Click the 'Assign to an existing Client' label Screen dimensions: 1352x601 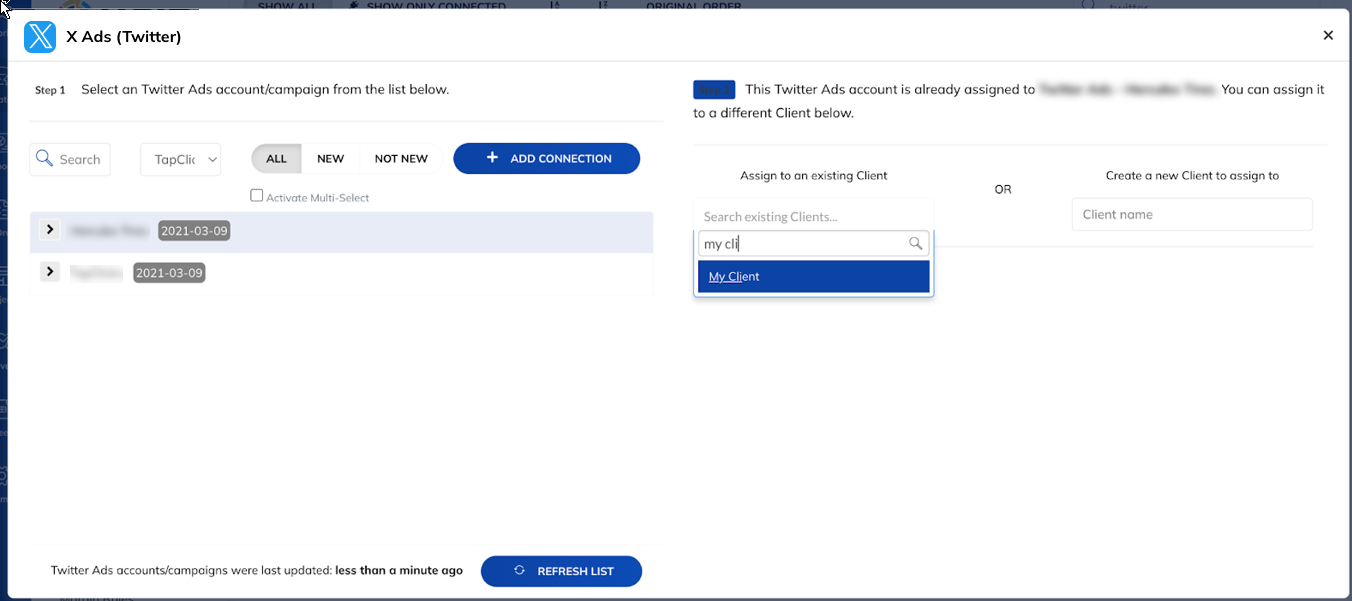coord(814,175)
